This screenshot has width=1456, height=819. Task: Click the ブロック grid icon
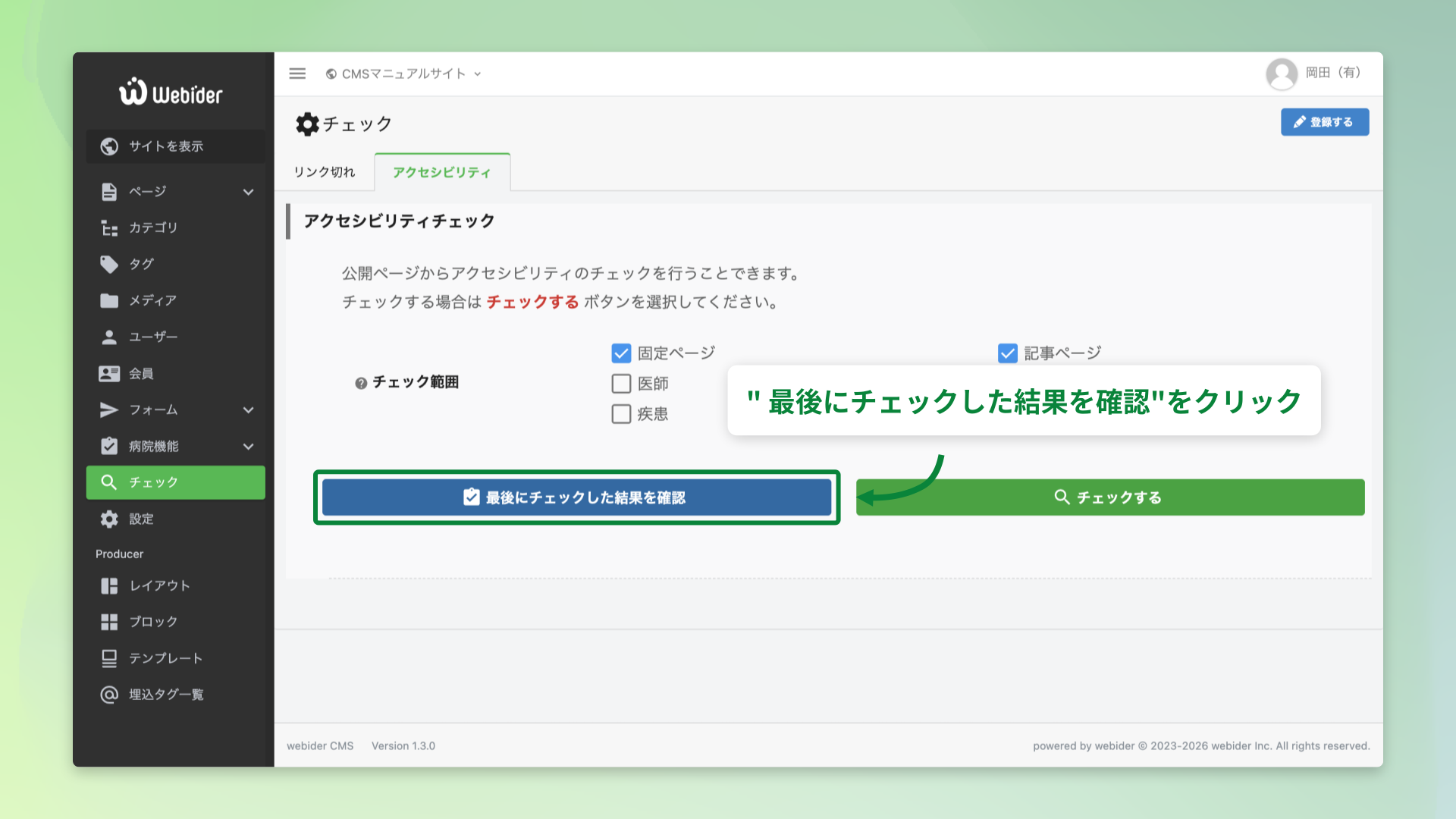[x=109, y=622]
